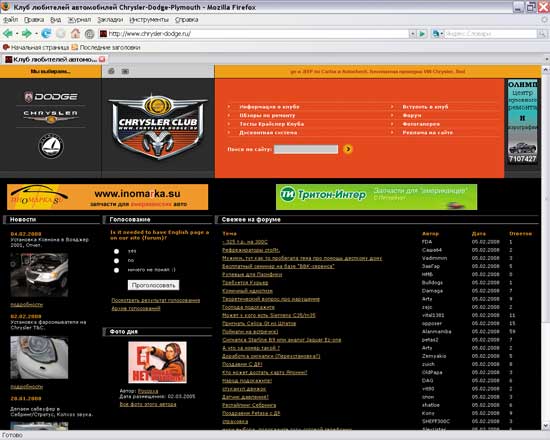Image resolution: width=550 pixels, height=440 pixels.
Task: Open the headlight news thumbnail
Action: (39, 358)
